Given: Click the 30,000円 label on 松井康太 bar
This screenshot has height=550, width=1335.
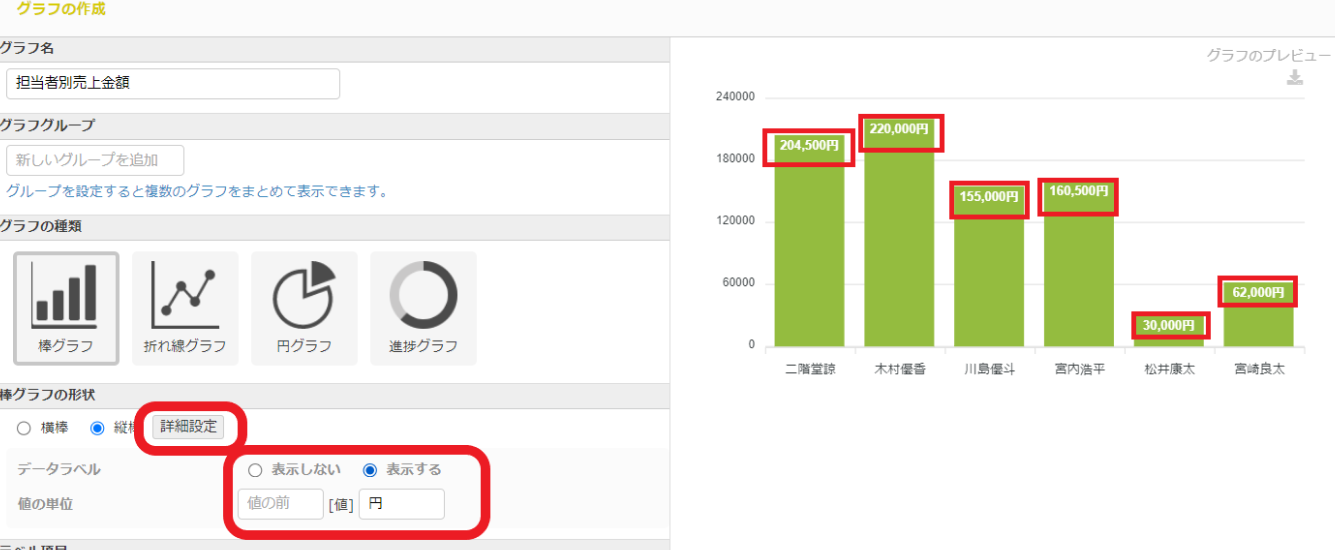Looking at the screenshot, I should click(1169, 325).
